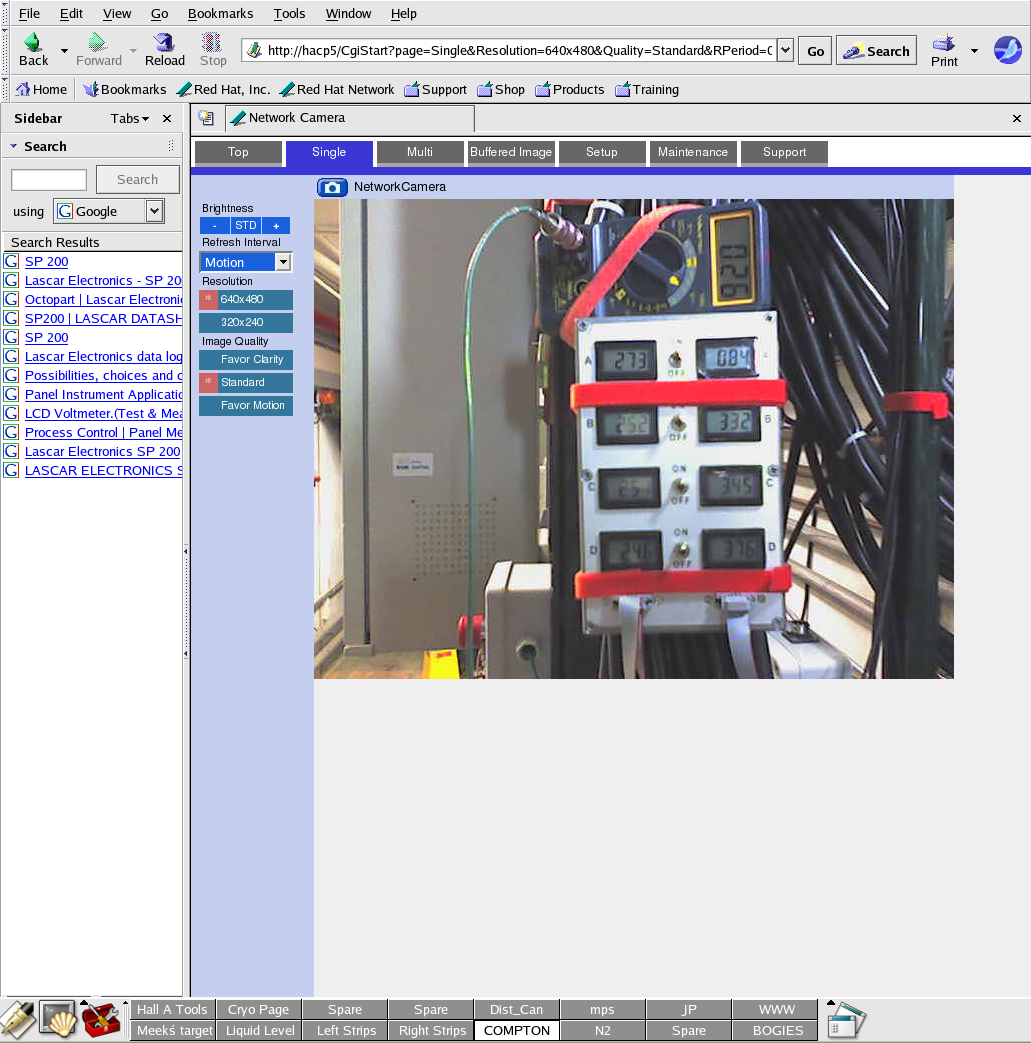Click the sidebar collapse grippy handle

[186, 602]
